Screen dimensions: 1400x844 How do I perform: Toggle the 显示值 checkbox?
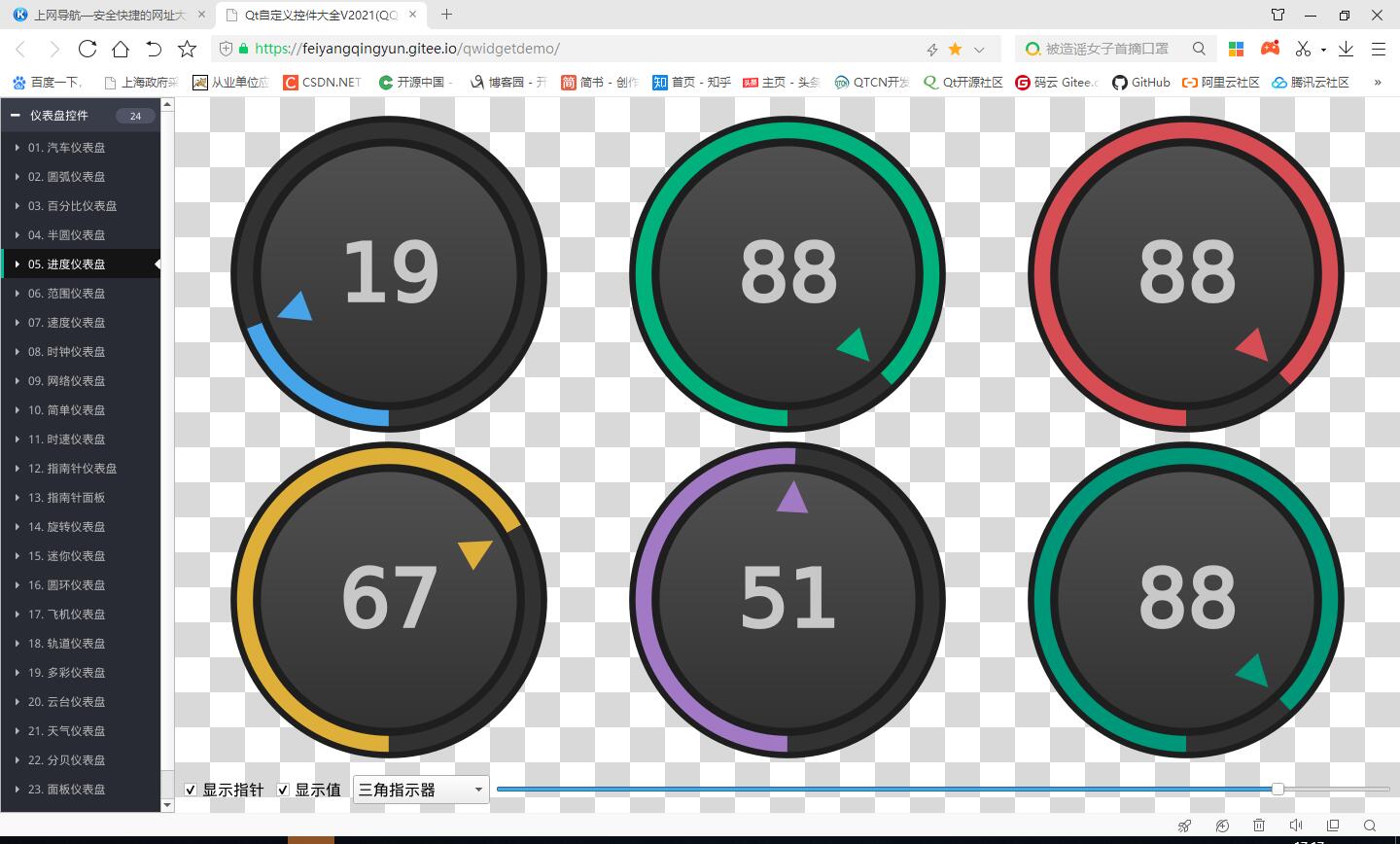coord(284,790)
